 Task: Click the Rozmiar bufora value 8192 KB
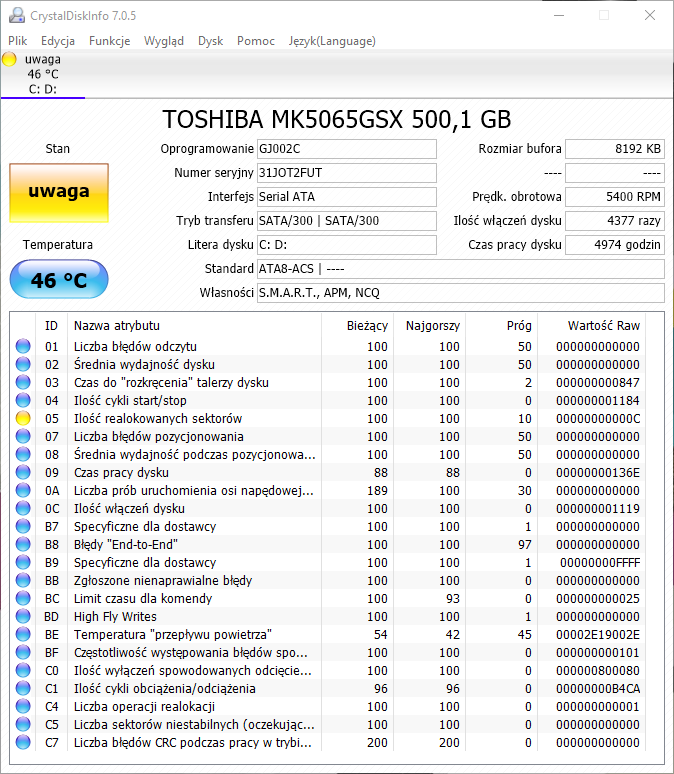coord(615,149)
